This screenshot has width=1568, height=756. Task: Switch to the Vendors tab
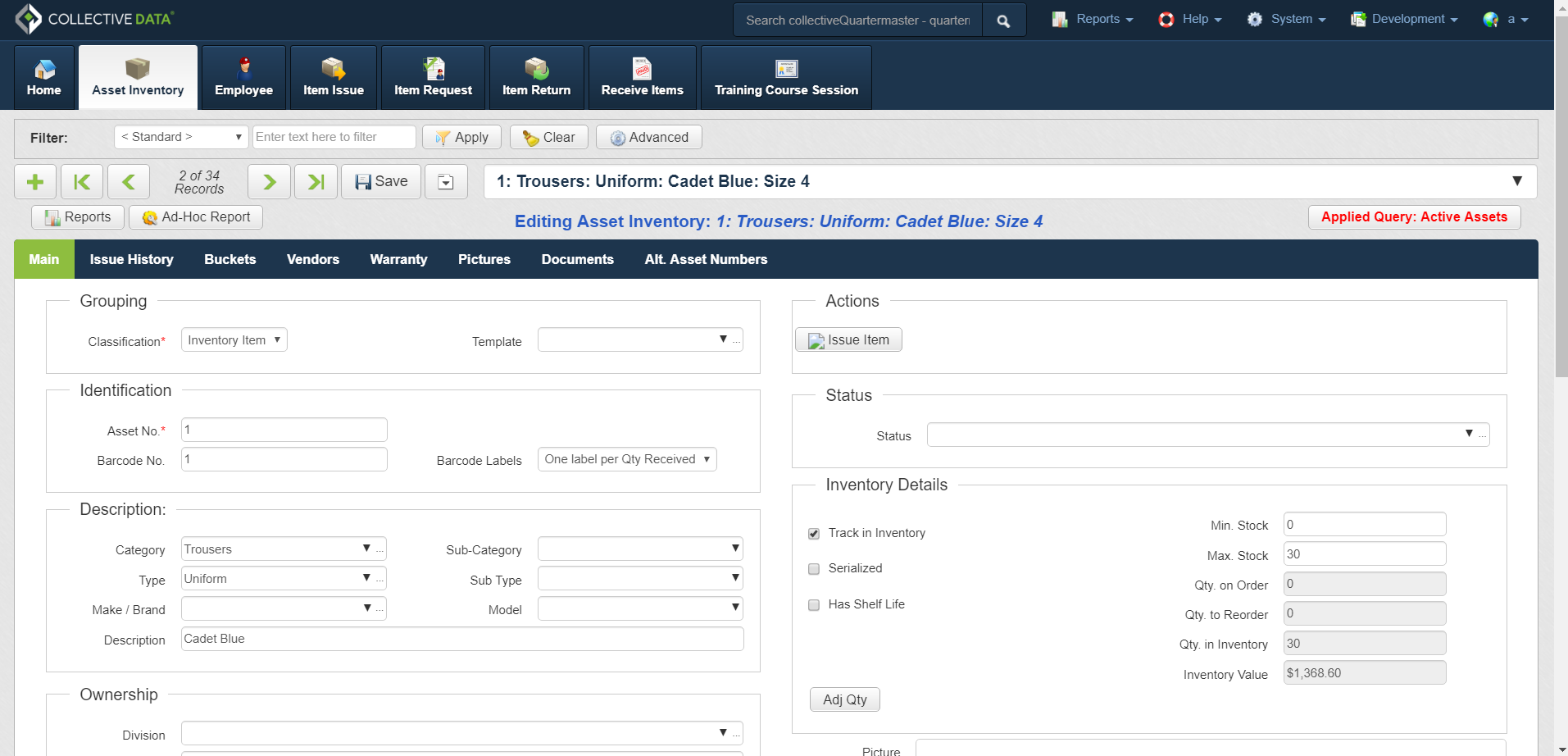(313, 259)
